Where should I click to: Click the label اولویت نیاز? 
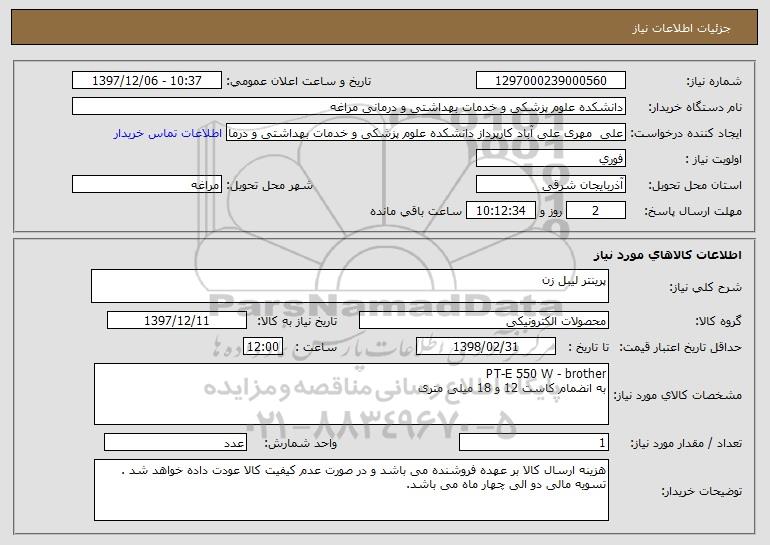(x=714, y=160)
